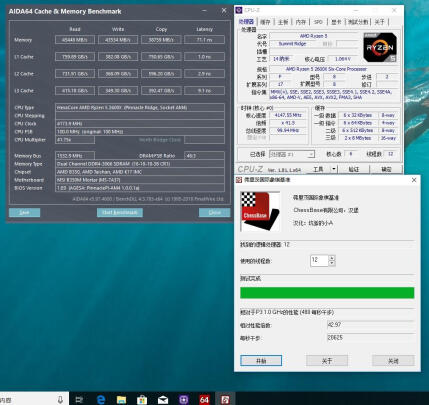The image size is (429, 405).
Task: Select the 处理器 tab in CPU-Z
Action: pos(246,22)
